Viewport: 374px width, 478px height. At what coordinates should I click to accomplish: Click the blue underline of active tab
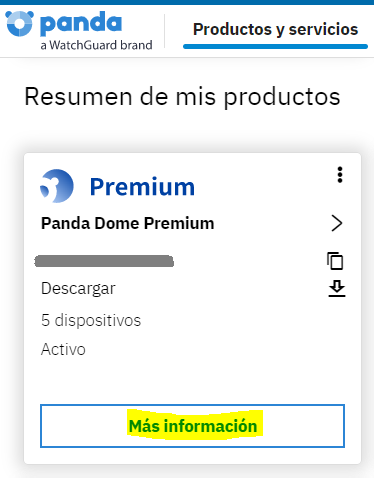[x=275, y=47]
